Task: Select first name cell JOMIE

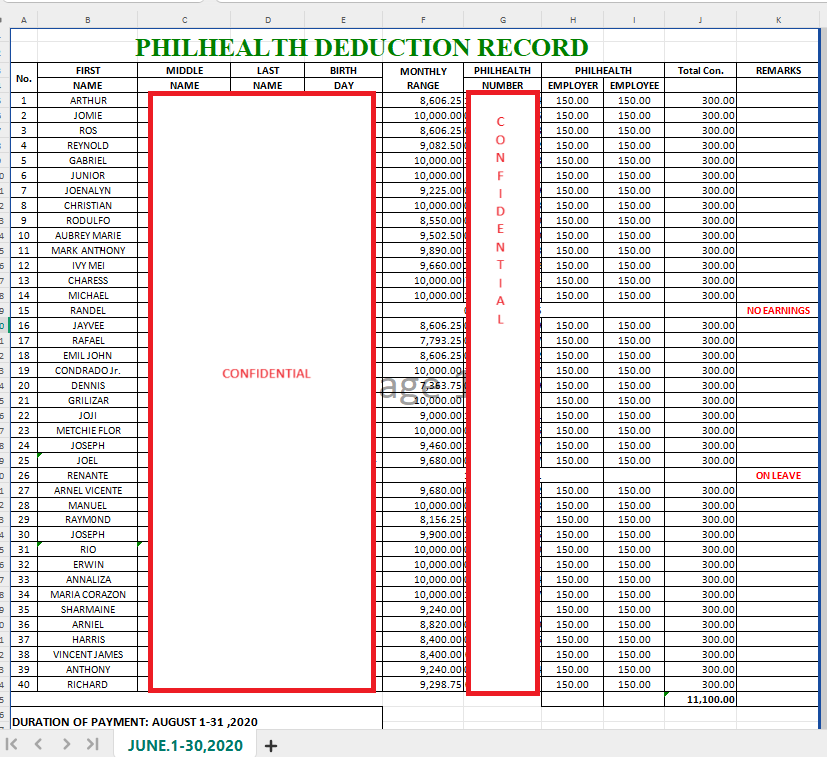Action: (x=88, y=116)
